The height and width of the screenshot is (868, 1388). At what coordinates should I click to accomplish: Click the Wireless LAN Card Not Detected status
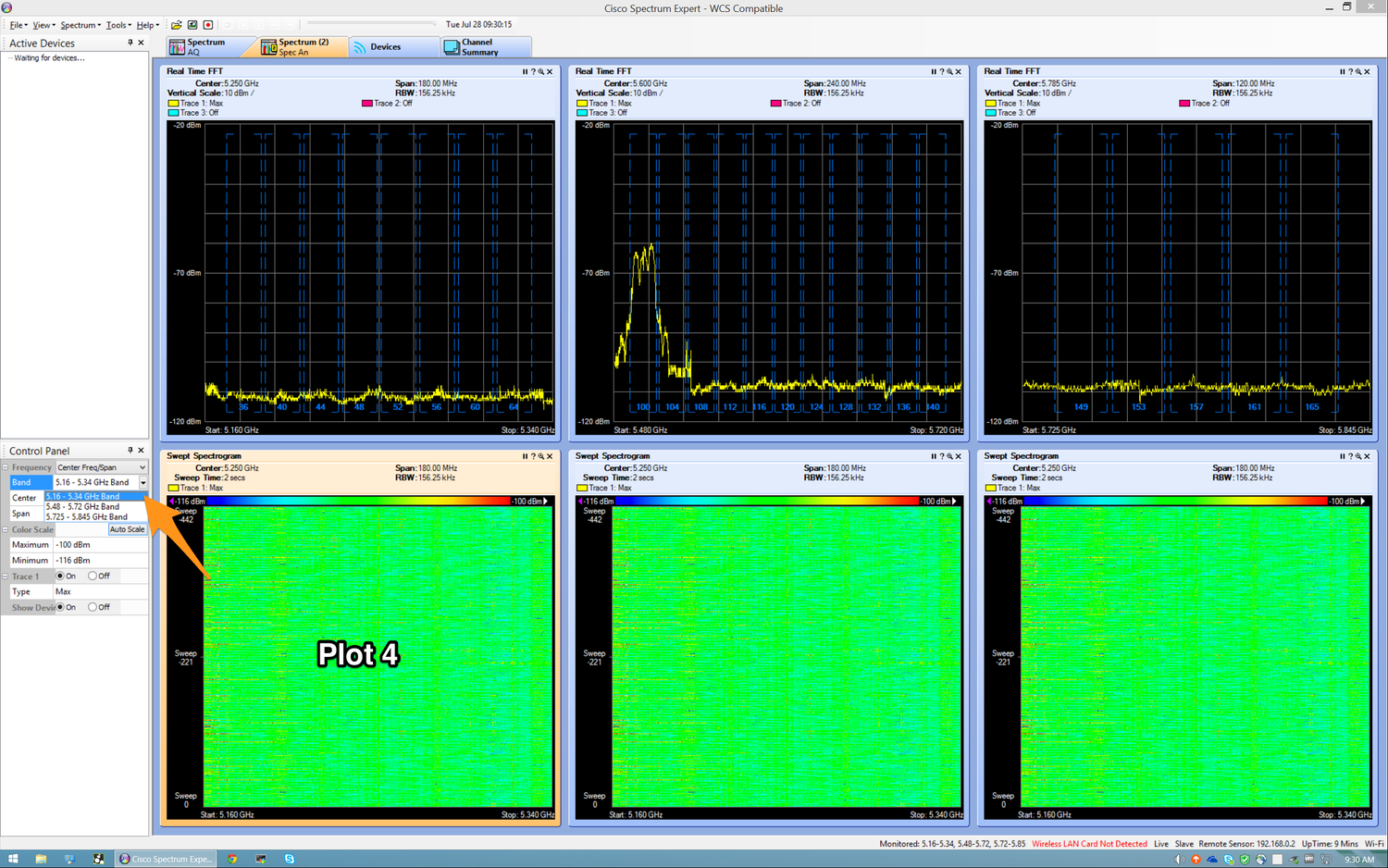coord(1089,844)
